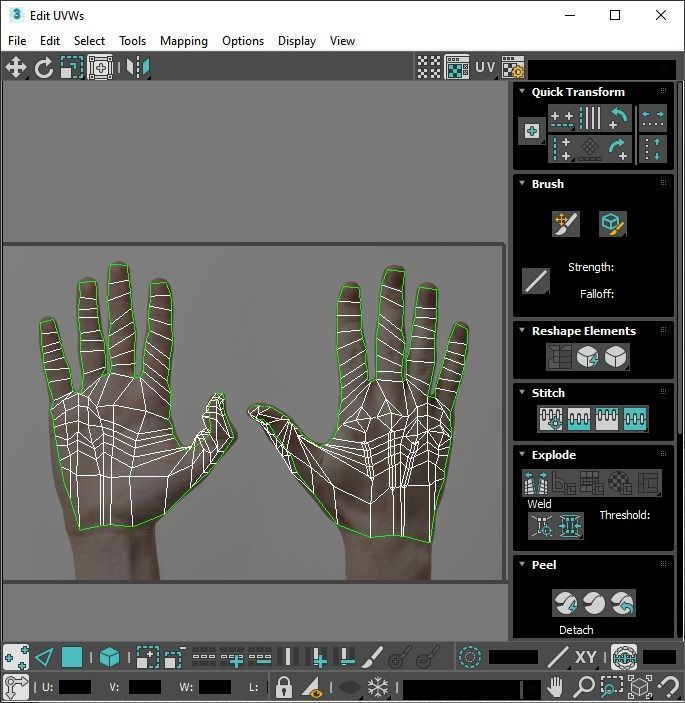Toggle the Lock Selection padlock icon
Image resolution: width=685 pixels, height=703 pixels.
[283, 686]
